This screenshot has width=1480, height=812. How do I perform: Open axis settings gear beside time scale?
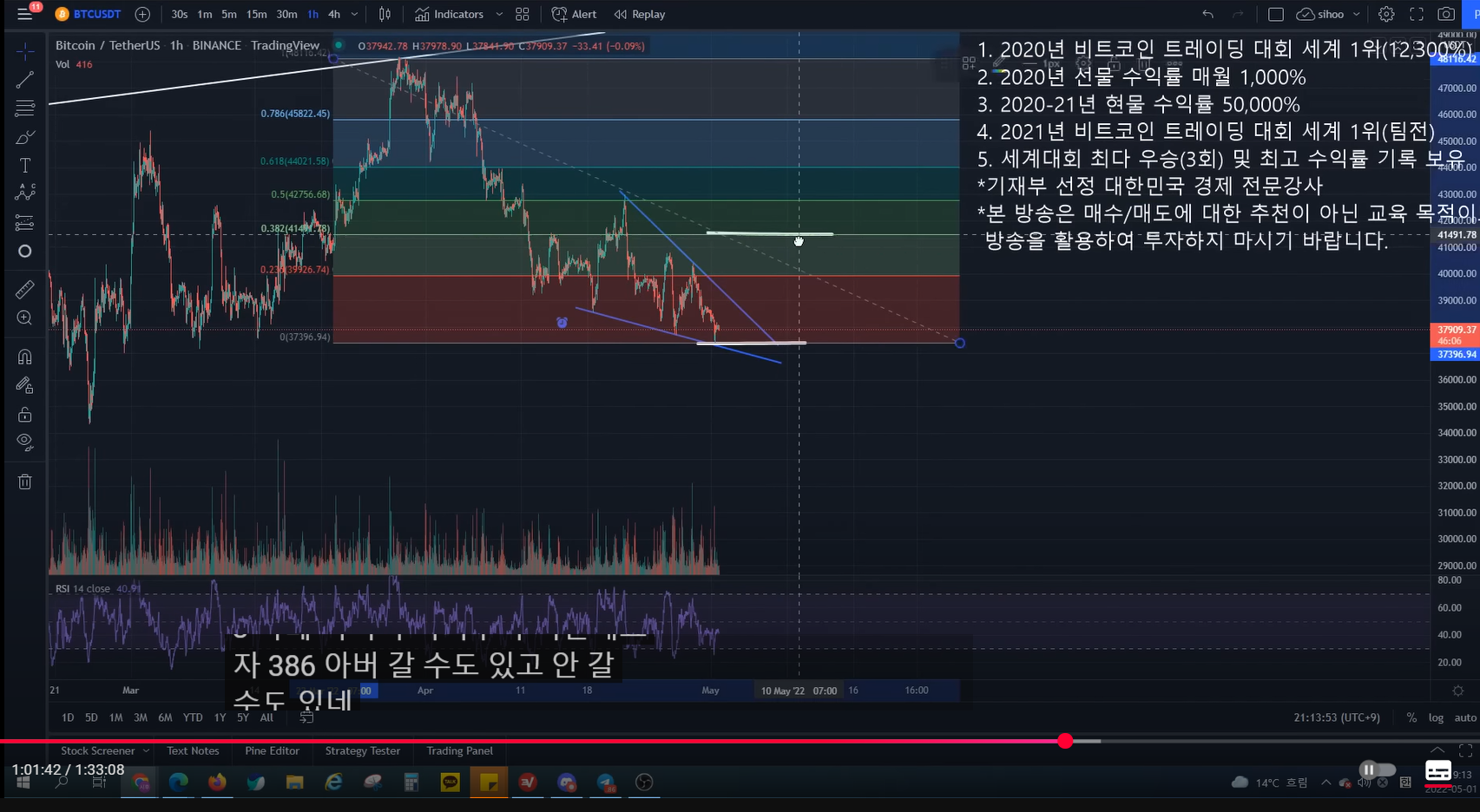pyautogui.click(x=1458, y=691)
